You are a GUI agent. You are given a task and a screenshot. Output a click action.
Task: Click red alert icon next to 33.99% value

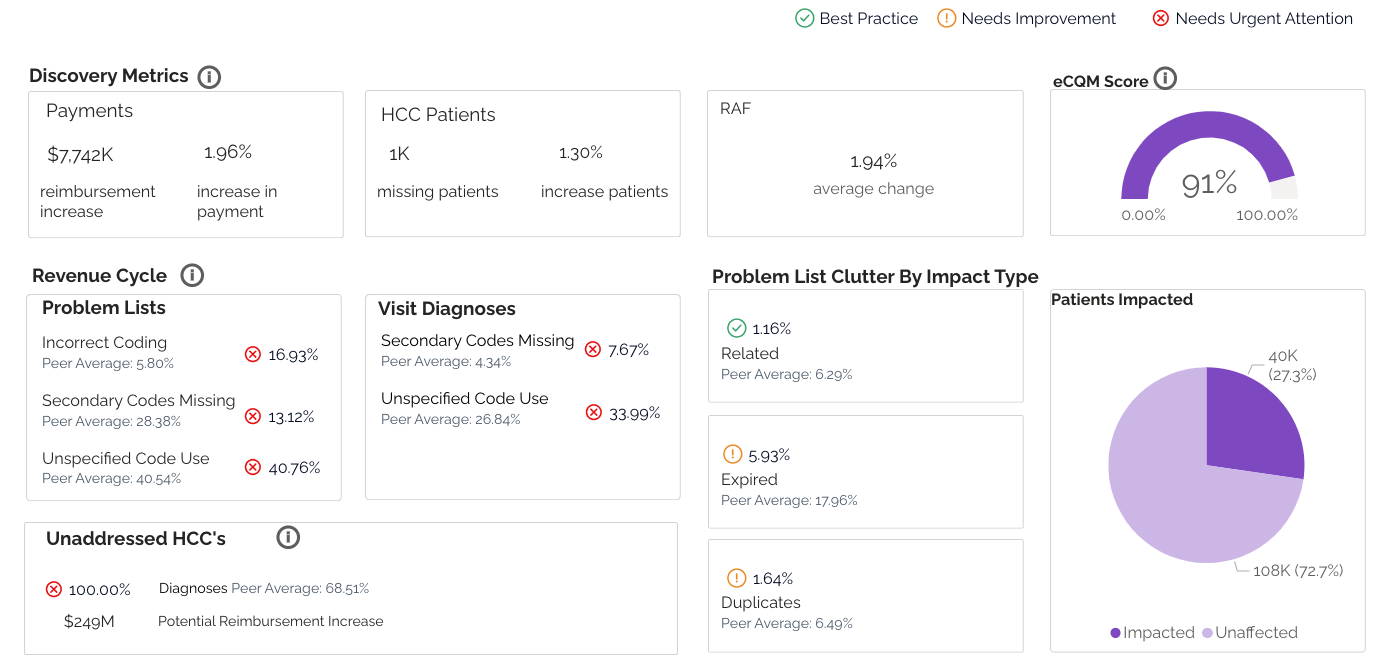tap(594, 413)
